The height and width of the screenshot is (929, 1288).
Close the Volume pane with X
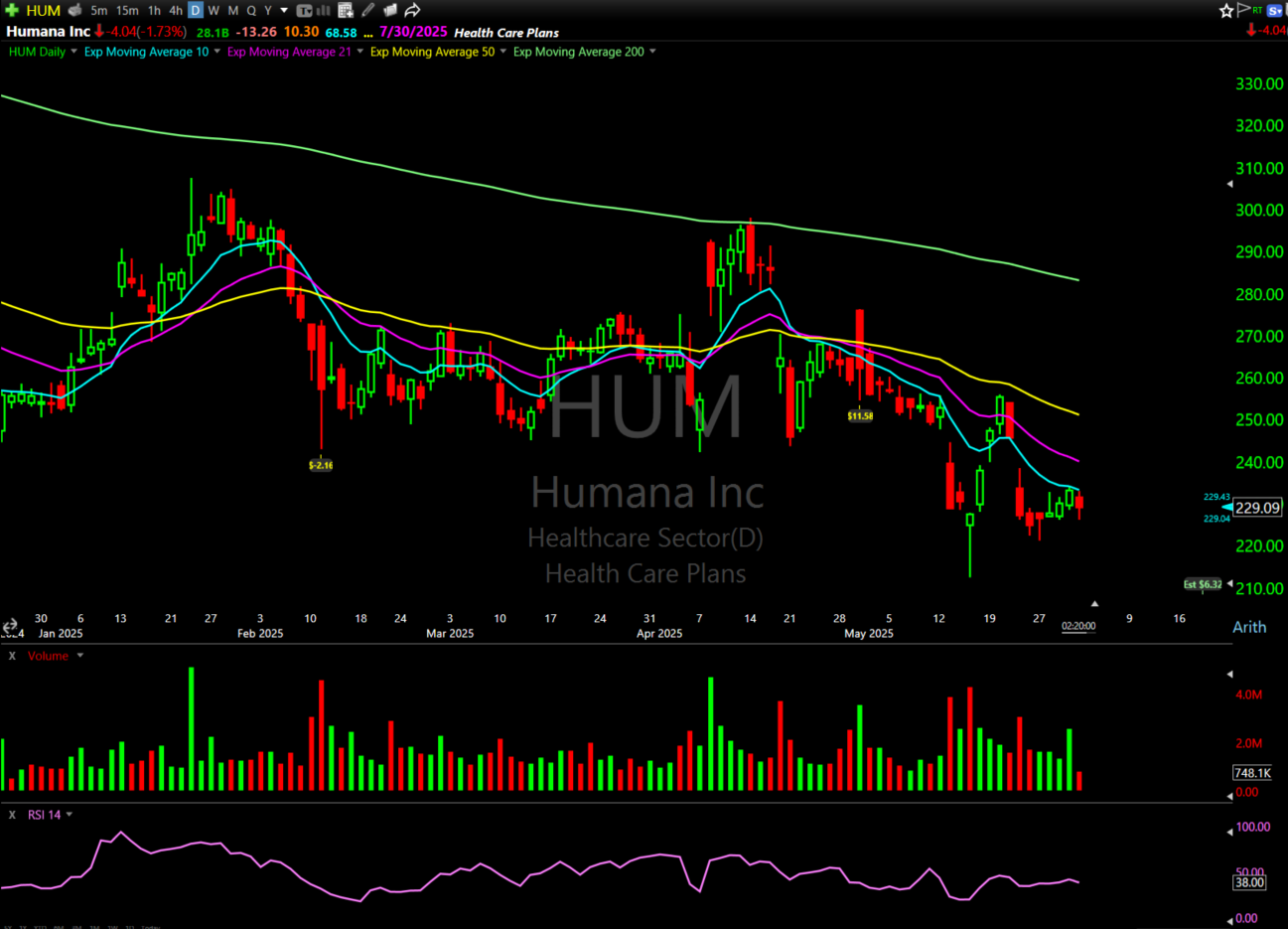(12, 656)
